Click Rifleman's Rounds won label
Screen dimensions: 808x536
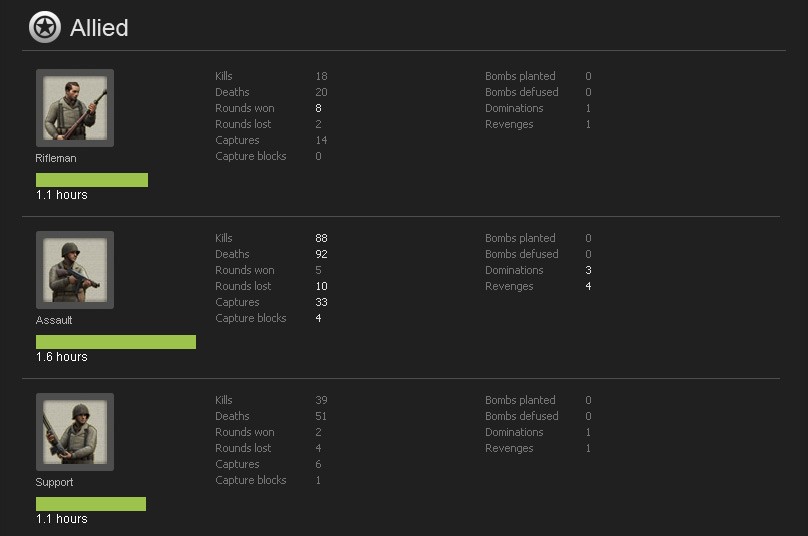(x=245, y=108)
